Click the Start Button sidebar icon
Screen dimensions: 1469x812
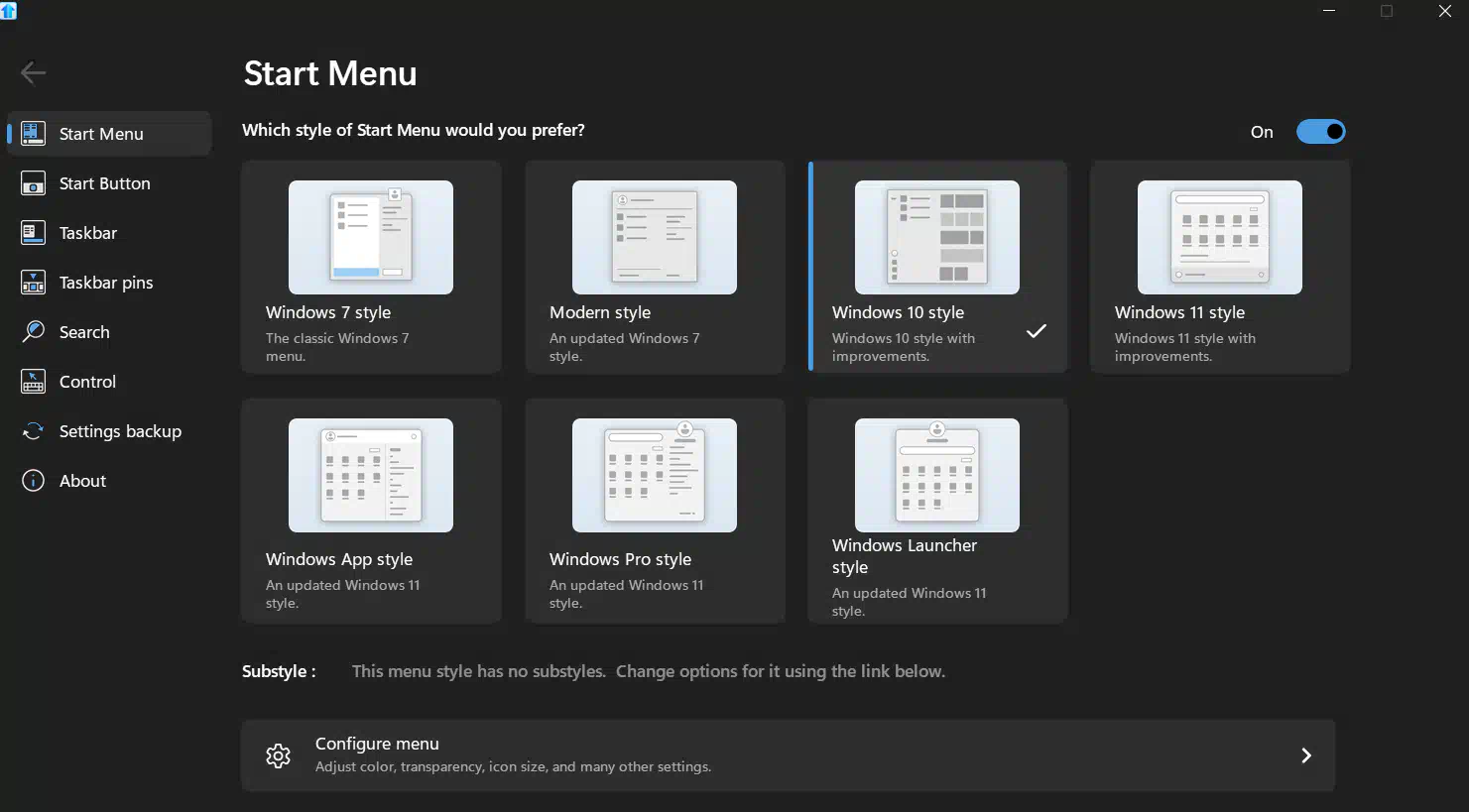33,183
